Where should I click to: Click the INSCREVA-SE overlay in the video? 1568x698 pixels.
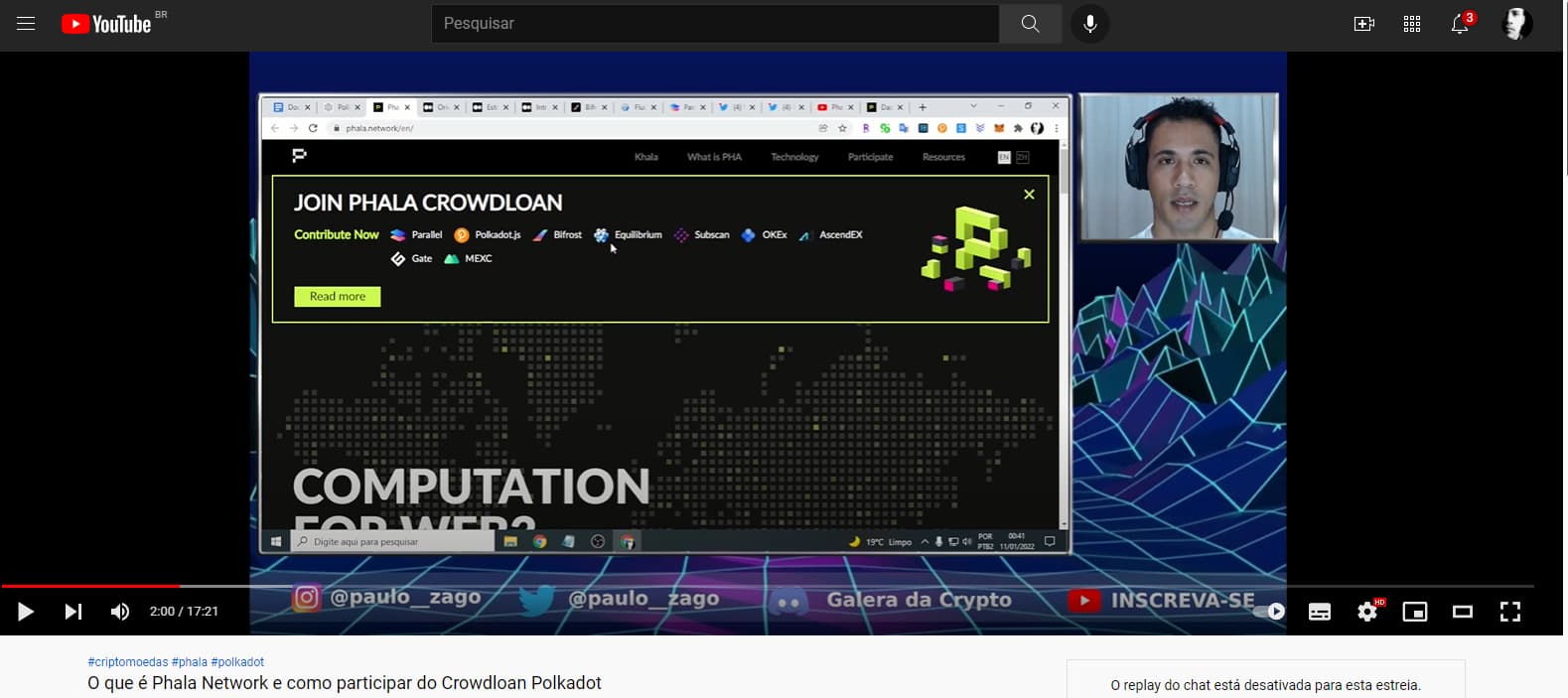click(x=1162, y=601)
